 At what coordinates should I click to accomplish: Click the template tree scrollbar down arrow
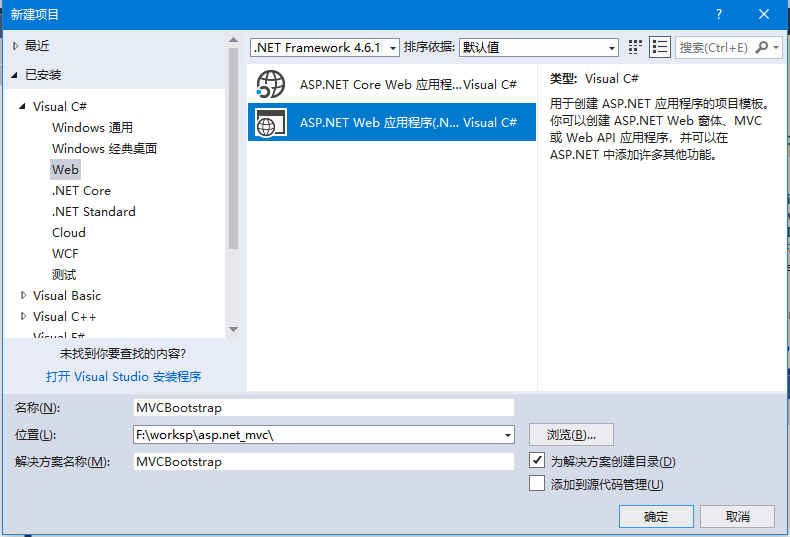(x=234, y=330)
